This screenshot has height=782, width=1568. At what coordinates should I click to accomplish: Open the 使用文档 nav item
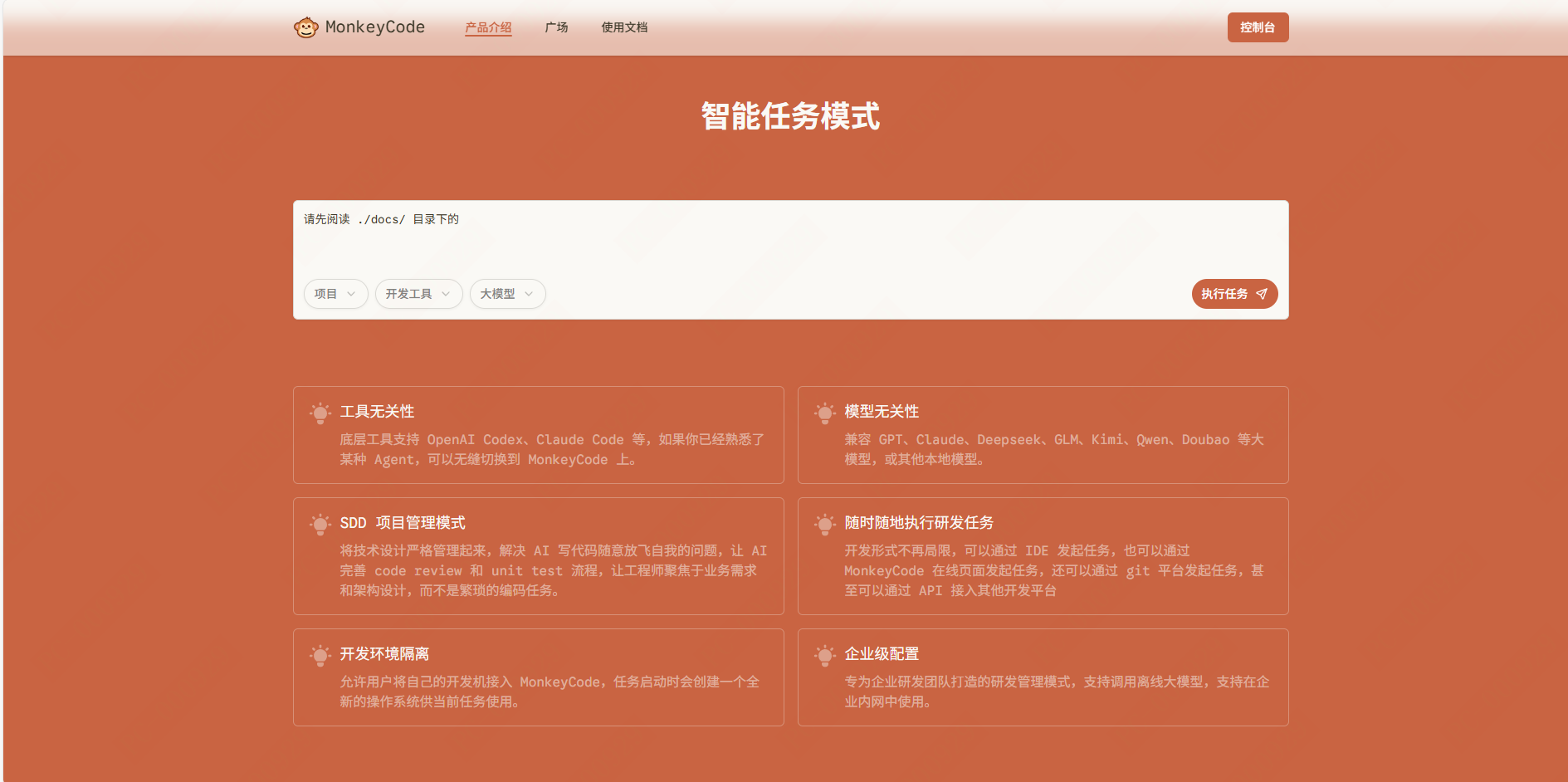pyautogui.click(x=624, y=27)
